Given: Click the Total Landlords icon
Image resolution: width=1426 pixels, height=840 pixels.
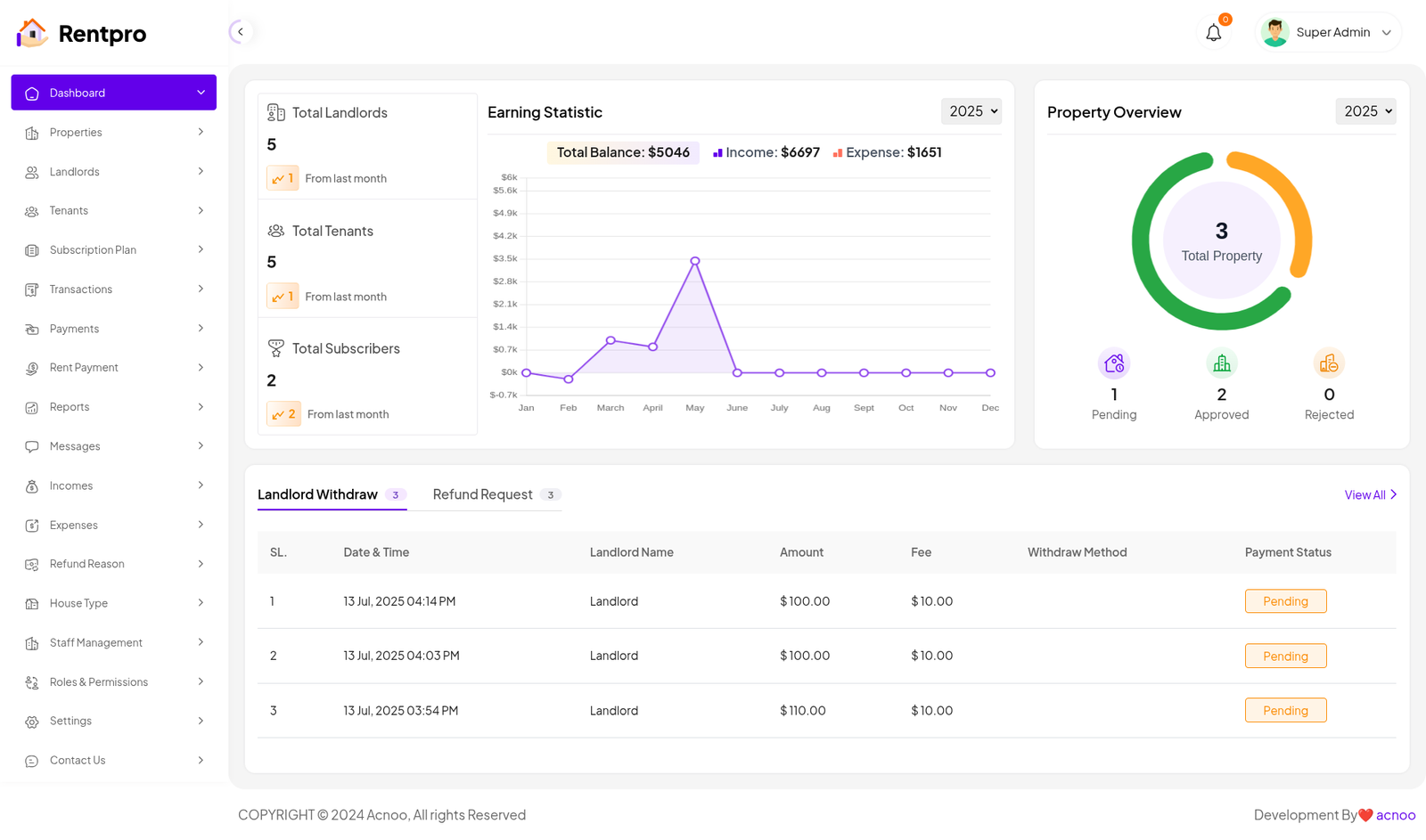Looking at the screenshot, I should pos(276,113).
